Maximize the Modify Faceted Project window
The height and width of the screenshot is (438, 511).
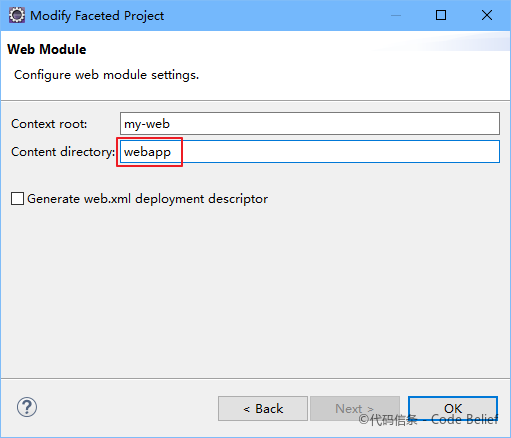(441, 15)
